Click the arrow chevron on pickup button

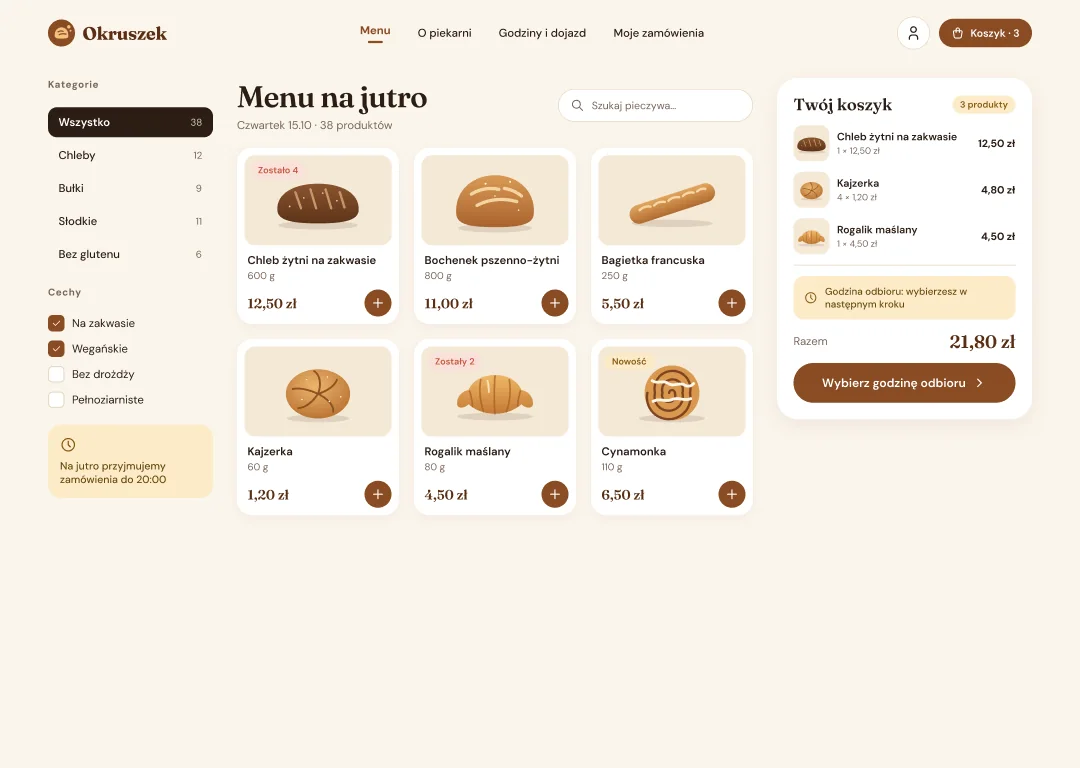[x=979, y=383]
